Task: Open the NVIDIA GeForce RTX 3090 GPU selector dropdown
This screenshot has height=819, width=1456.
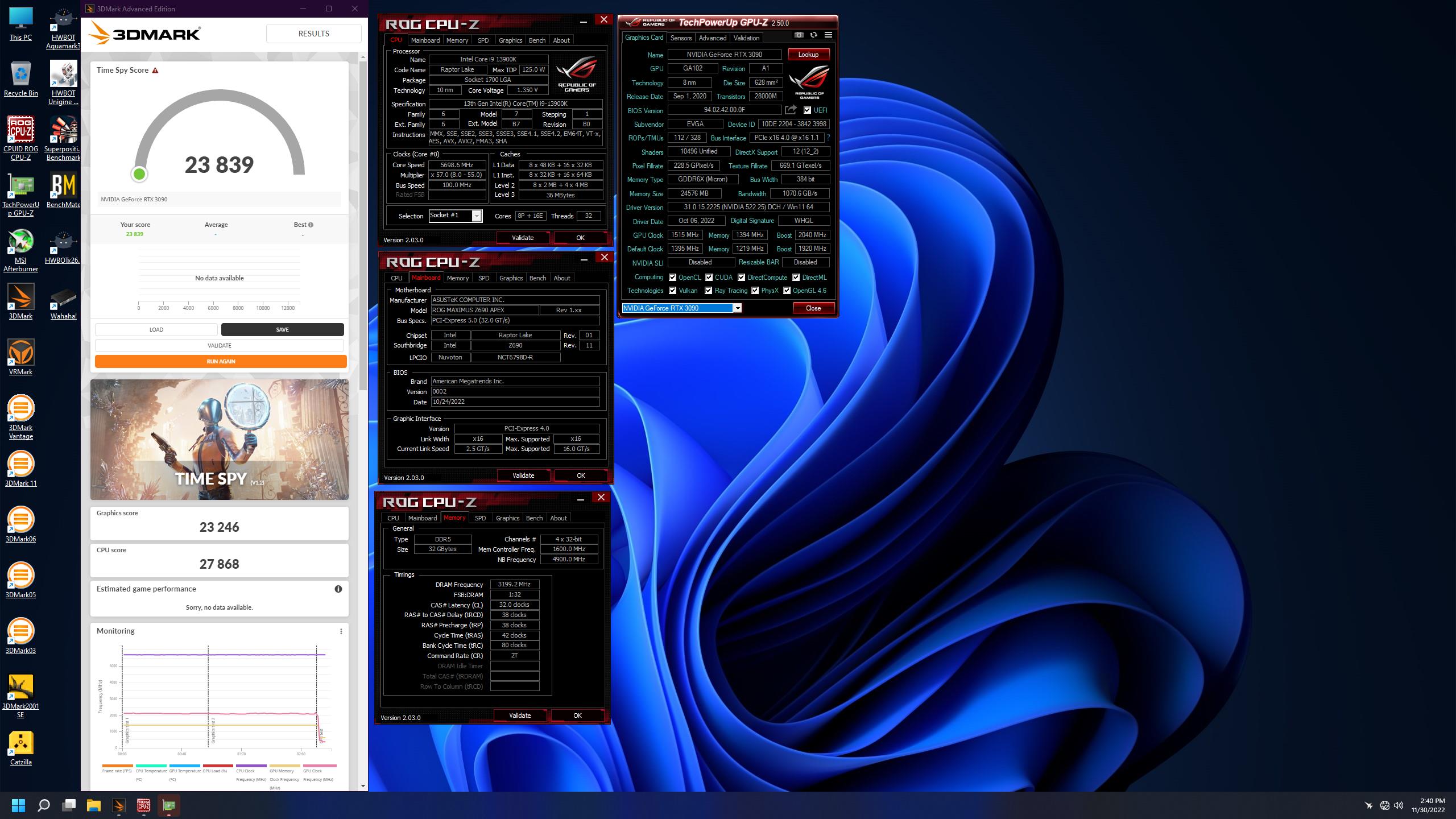Action: point(682,308)
